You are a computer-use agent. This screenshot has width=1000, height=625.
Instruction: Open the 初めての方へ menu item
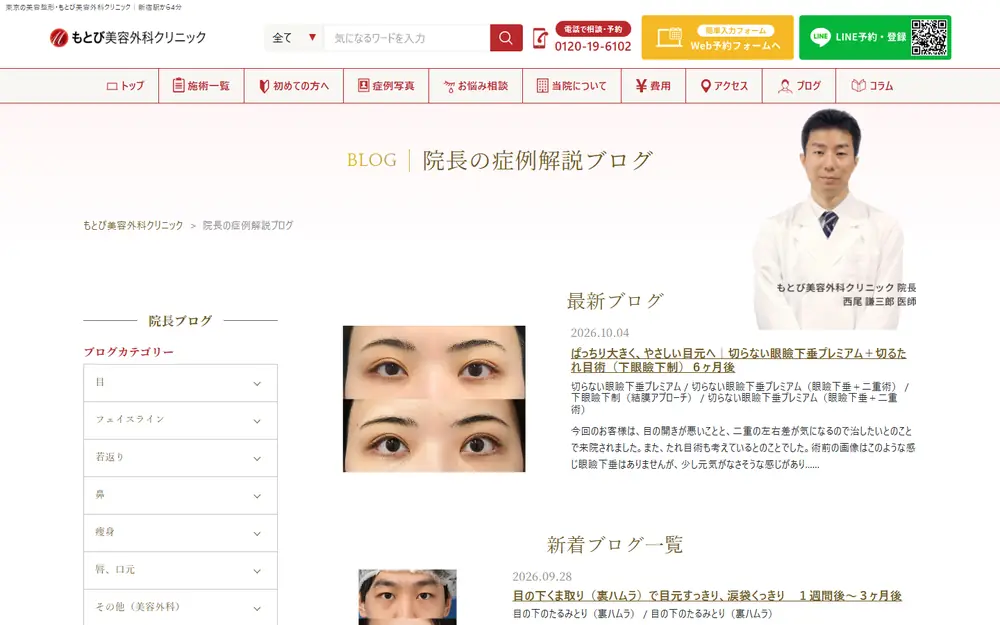pyautogui.click(x=294, y=86)
